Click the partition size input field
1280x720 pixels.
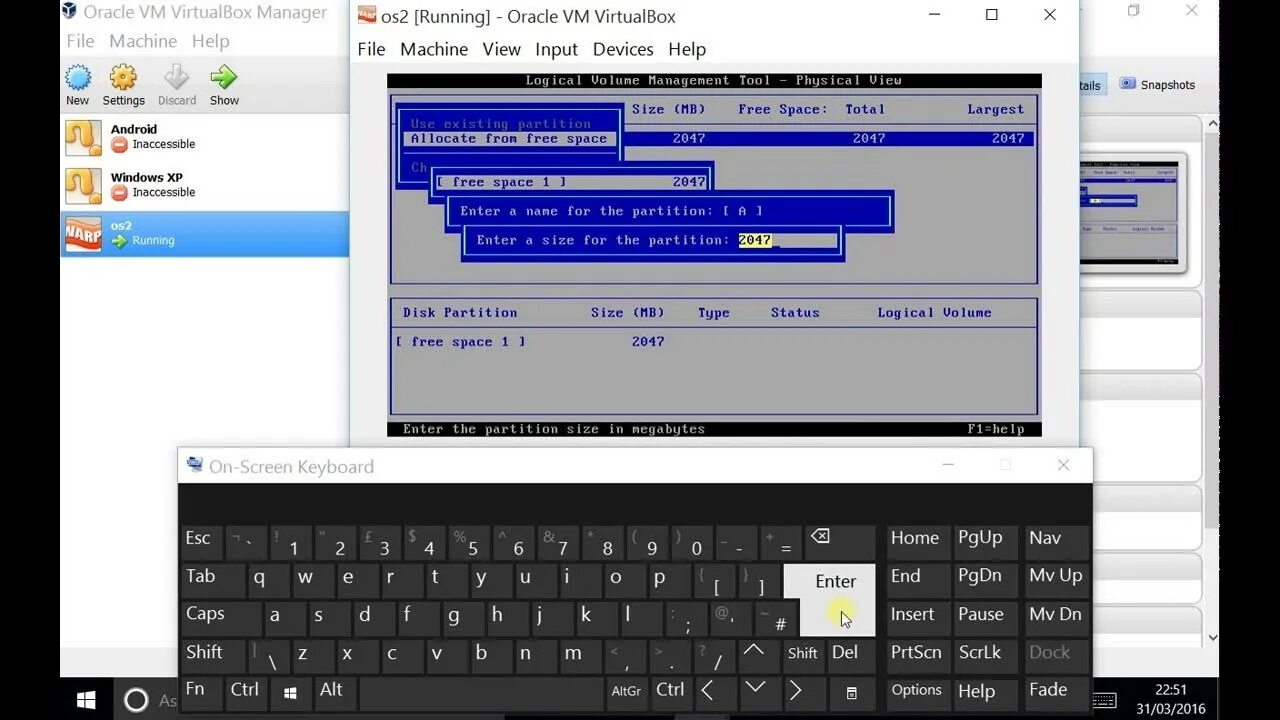coord(787,240)
